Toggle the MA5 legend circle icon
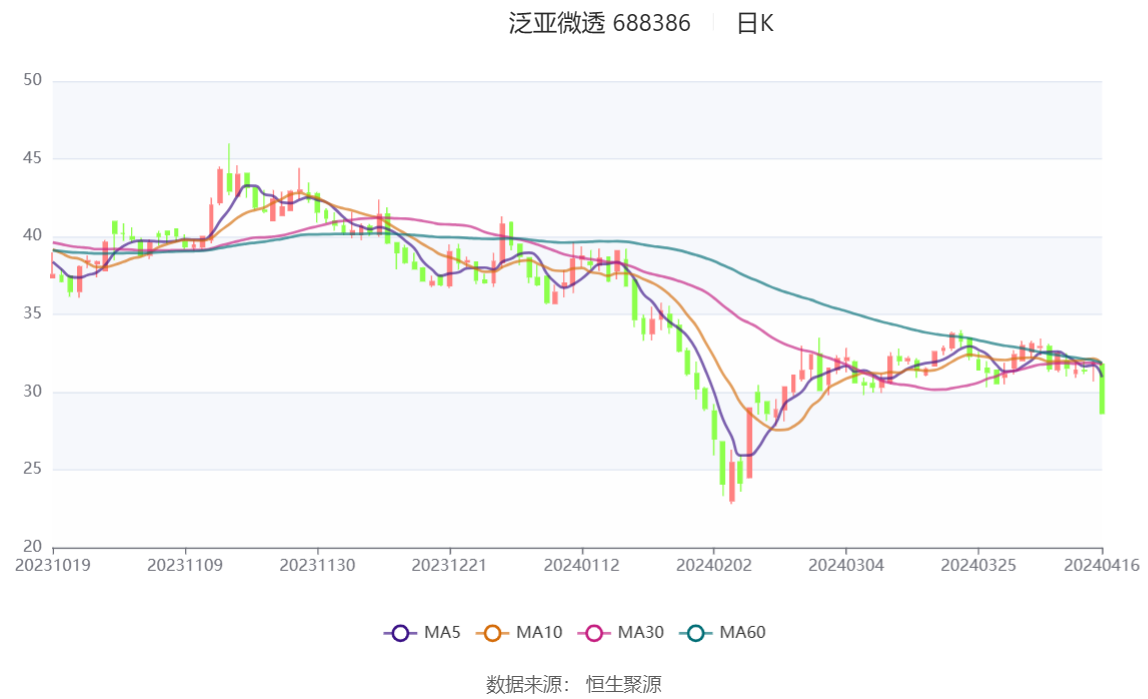 click(400, 633)
